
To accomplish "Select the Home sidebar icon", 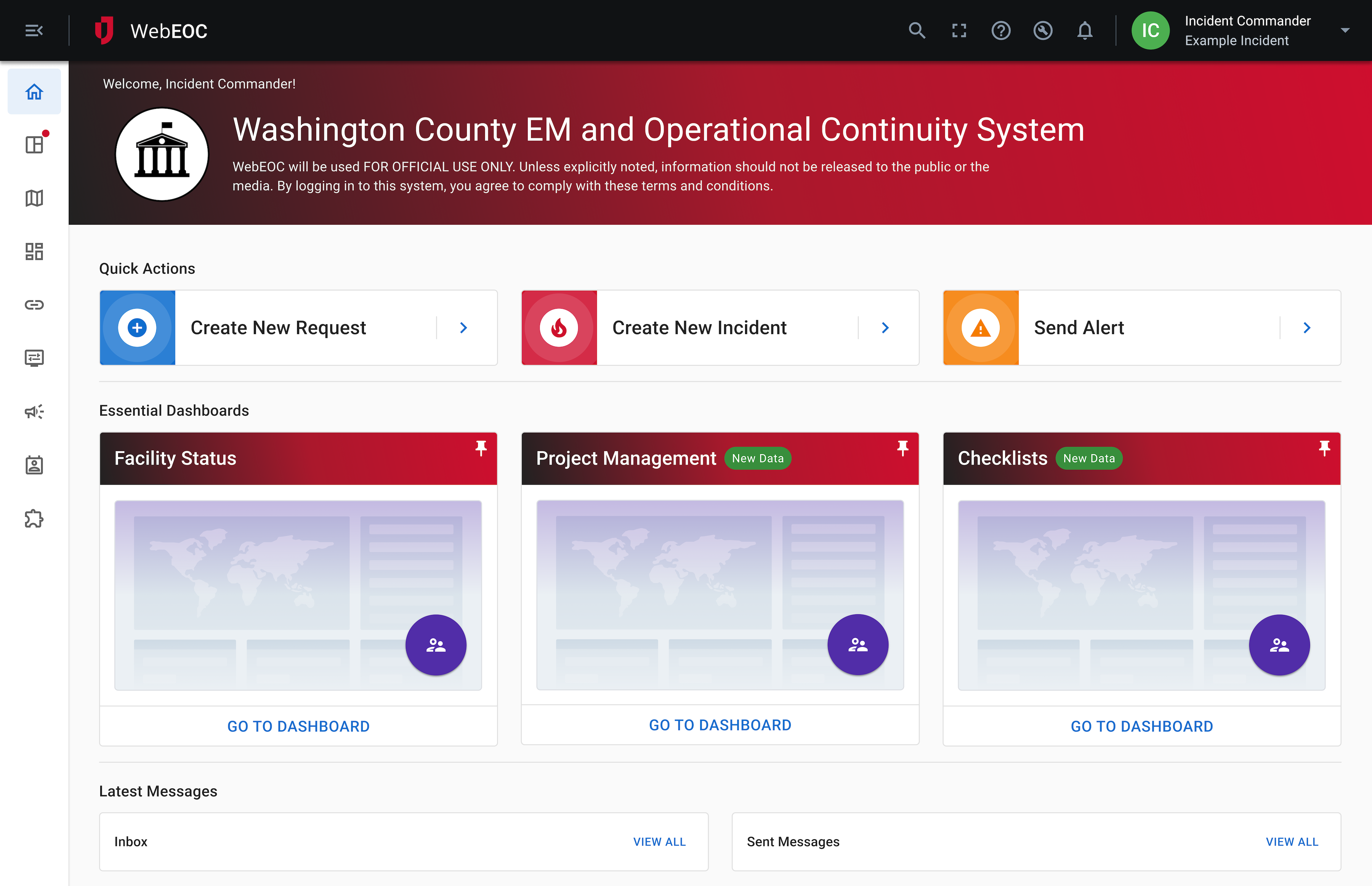I will point(34,91).
